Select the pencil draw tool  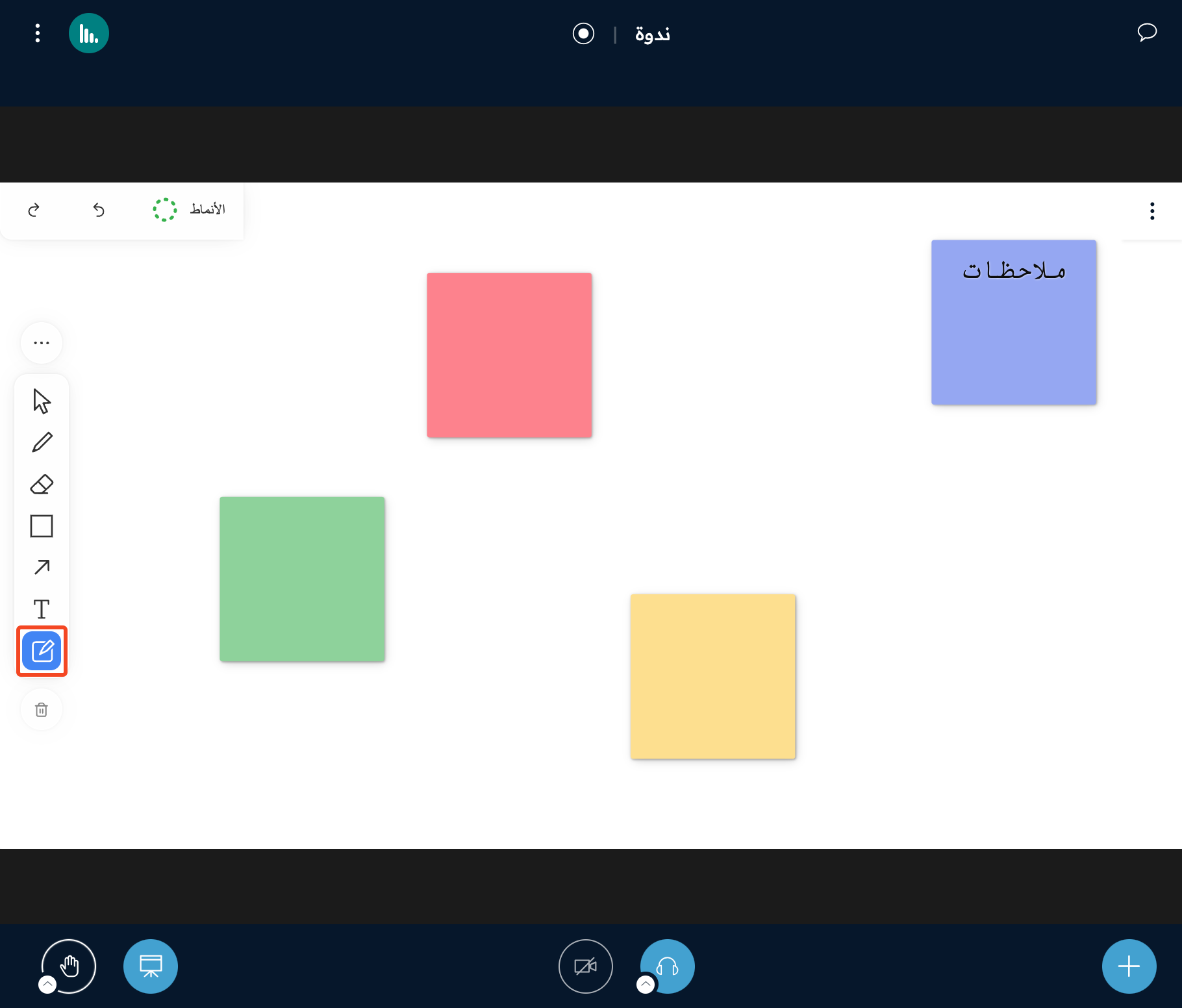point(42,442)
